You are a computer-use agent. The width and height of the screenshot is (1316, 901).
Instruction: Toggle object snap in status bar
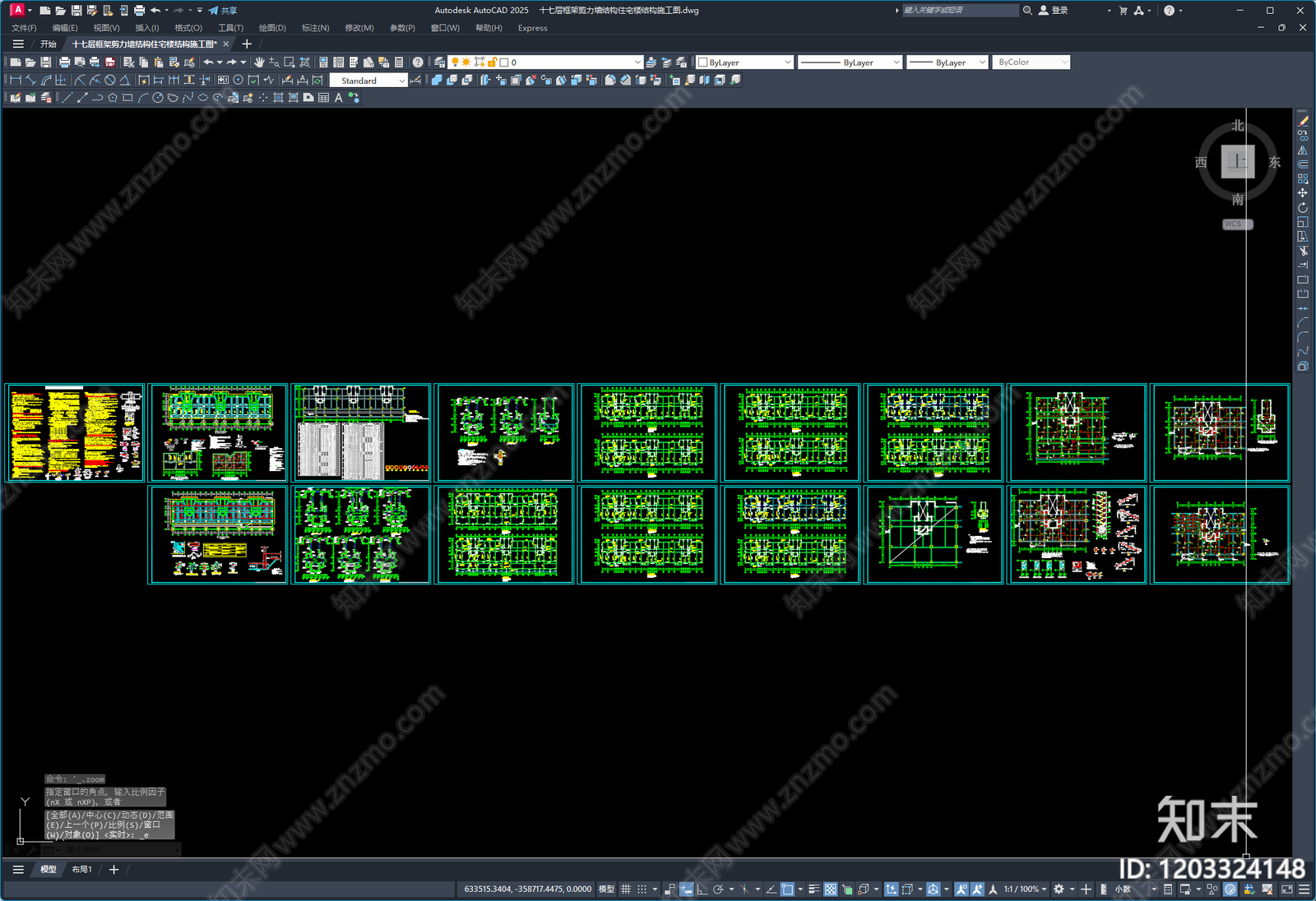click(x=788, y=889)
